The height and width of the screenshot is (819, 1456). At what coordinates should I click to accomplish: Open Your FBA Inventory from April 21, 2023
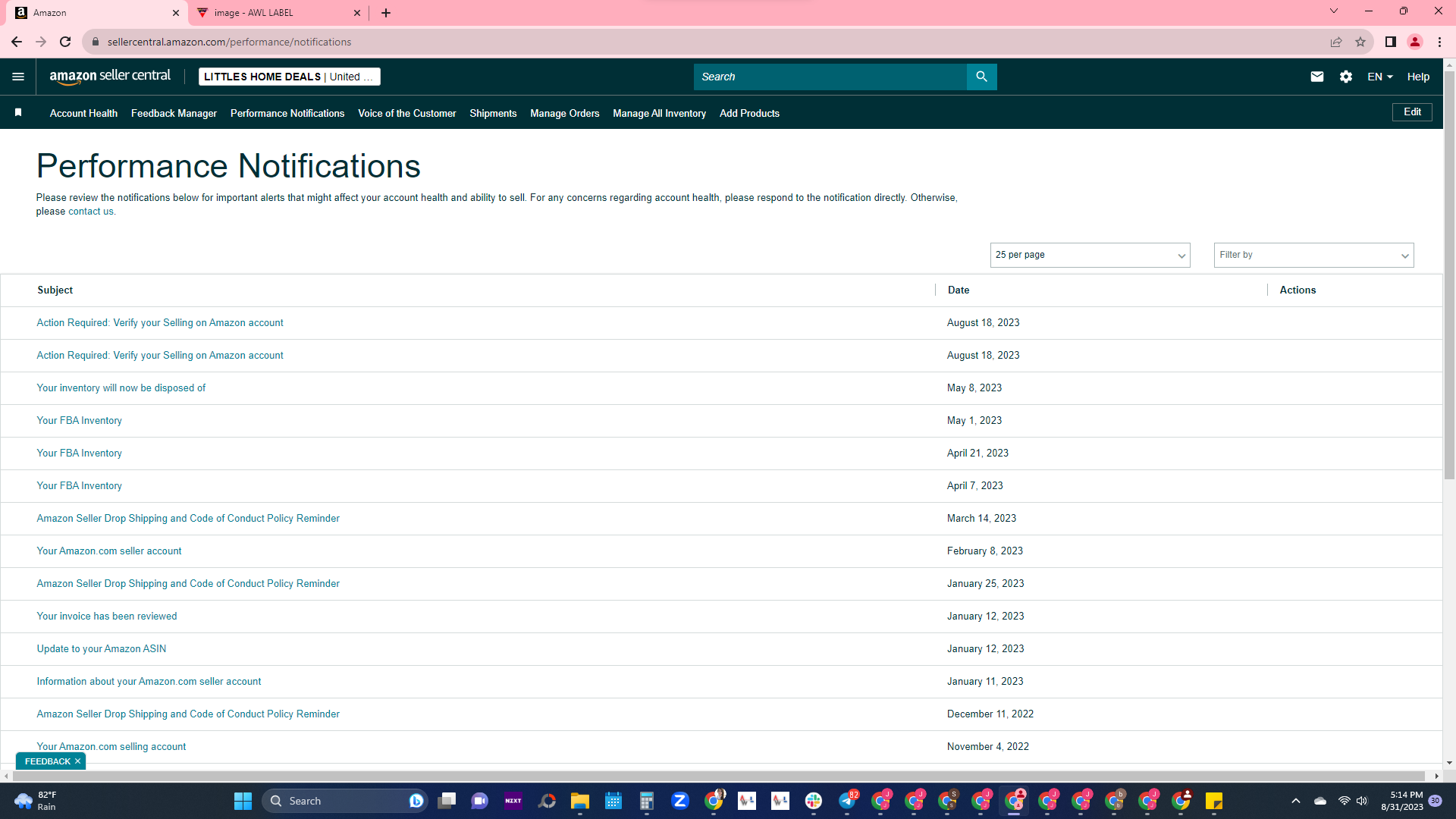(x=80, y=453)
